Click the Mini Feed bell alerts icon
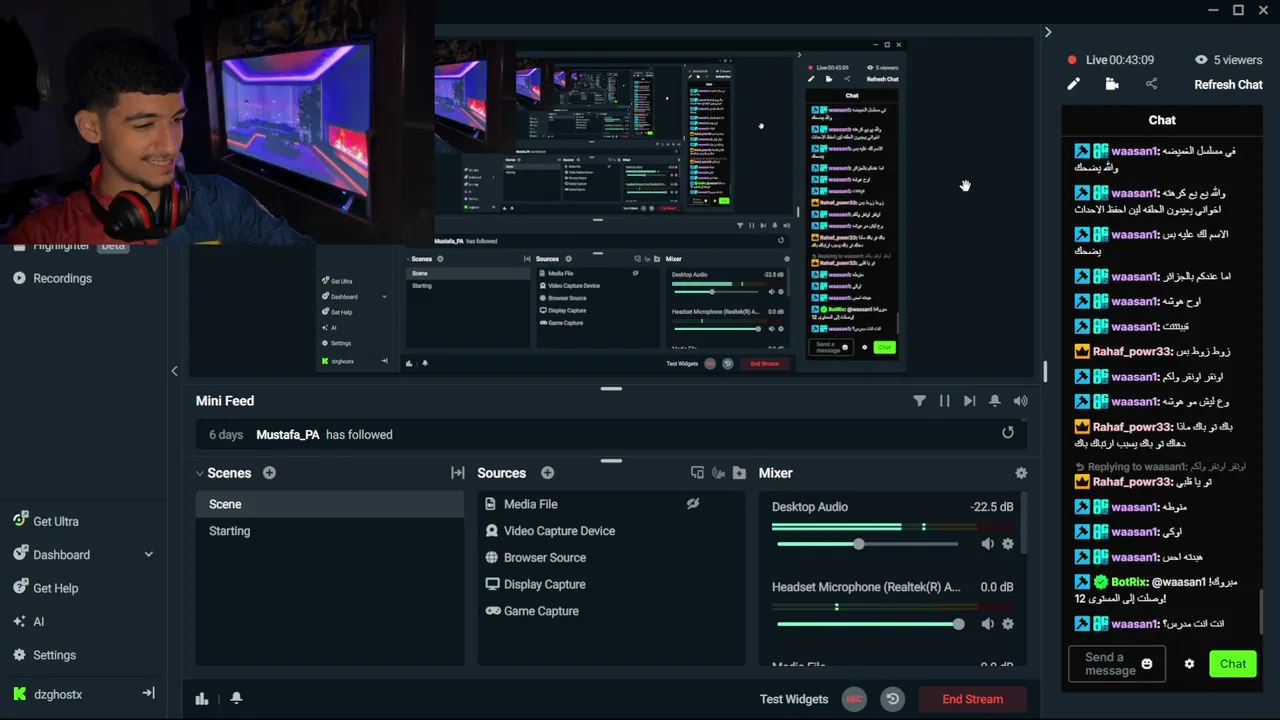Screen dimensions: 1280x720 (x=994, y=401)
